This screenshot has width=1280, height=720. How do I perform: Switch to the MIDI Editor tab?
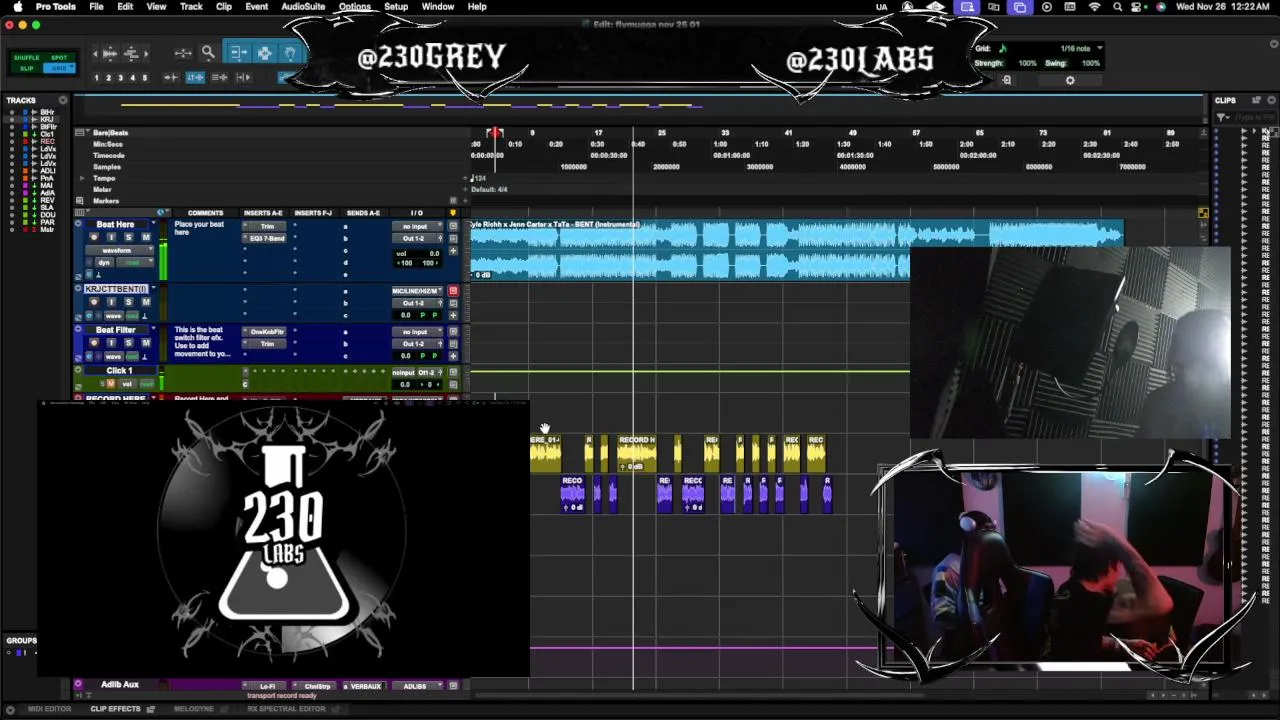tap(49, 709)
